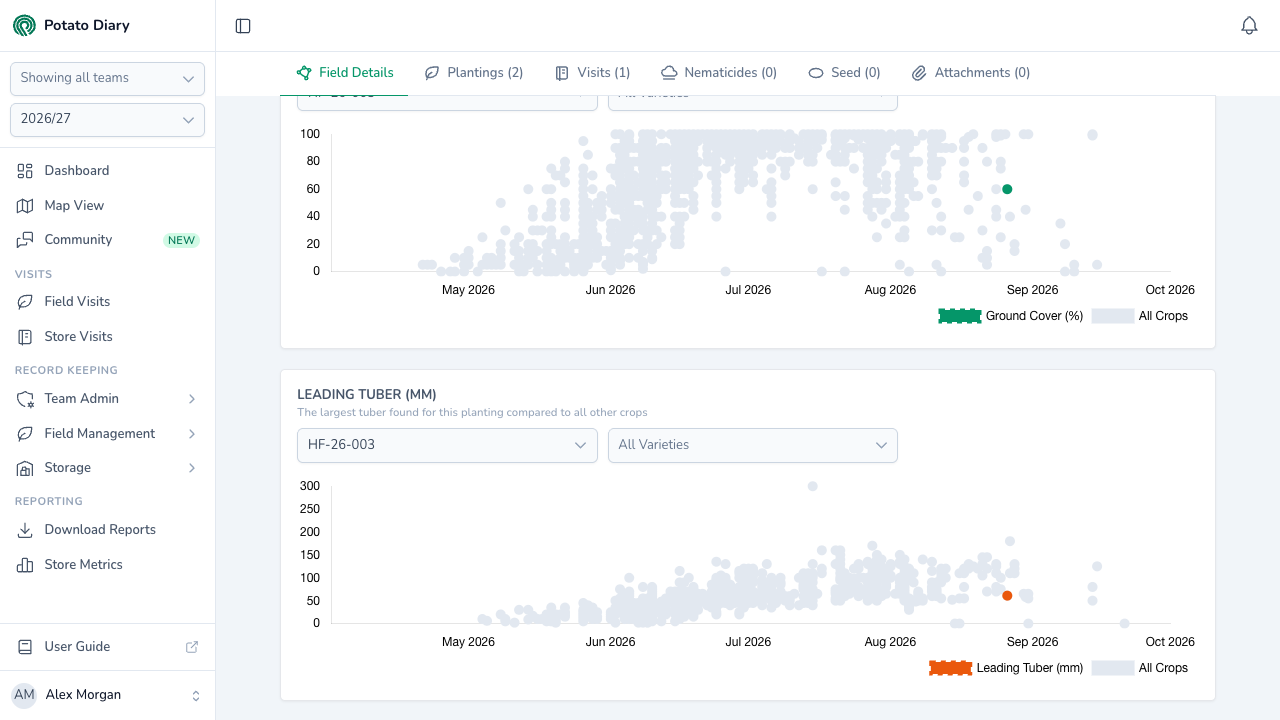Switch to the Attachments (0) tab
The image size is (1280, 720).
(971, 73)
